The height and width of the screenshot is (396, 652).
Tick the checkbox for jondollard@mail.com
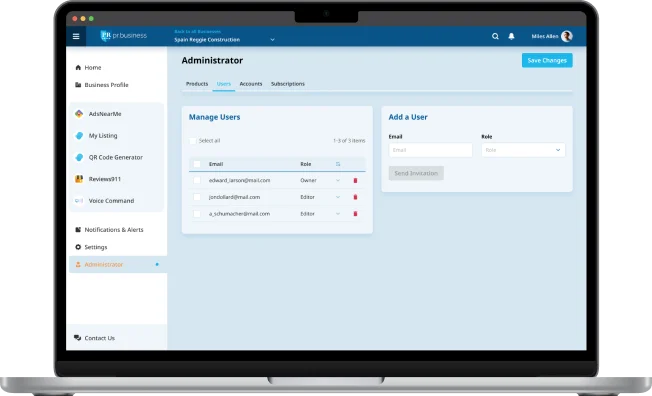coord(197,197)
